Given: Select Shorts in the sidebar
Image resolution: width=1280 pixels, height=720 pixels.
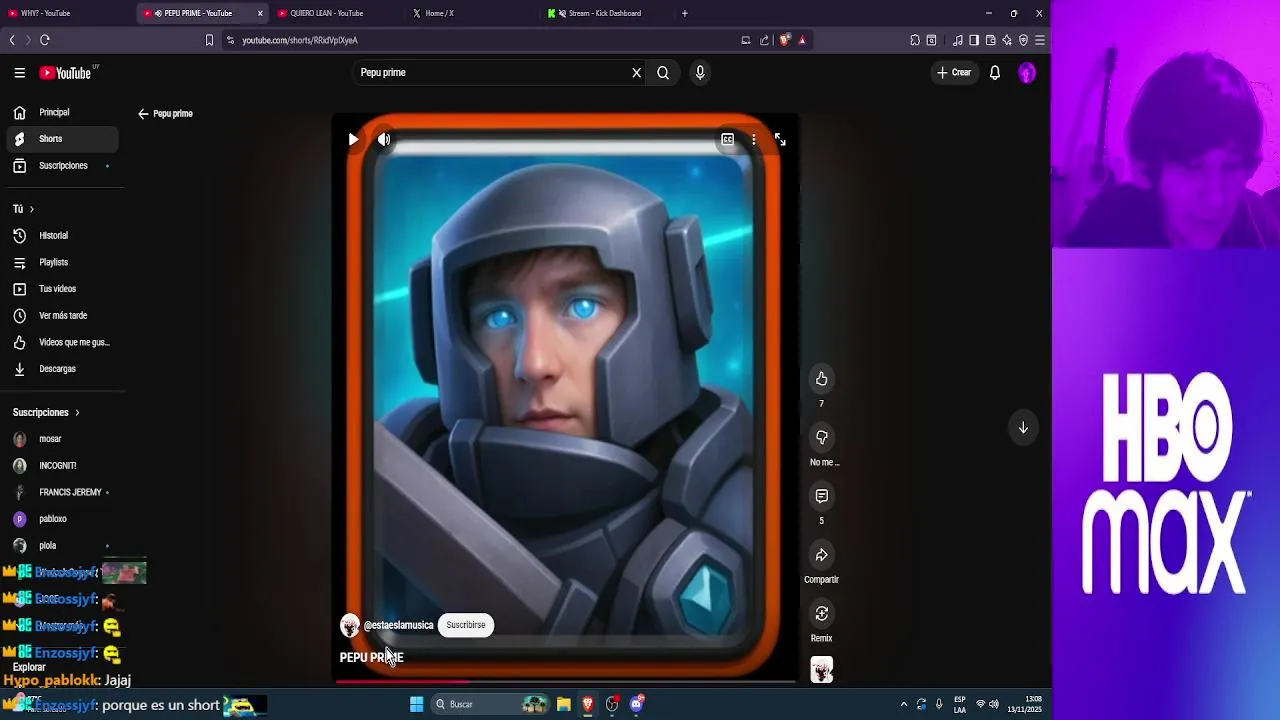Looking at the screenshot, I should click(x=62, y=139).
